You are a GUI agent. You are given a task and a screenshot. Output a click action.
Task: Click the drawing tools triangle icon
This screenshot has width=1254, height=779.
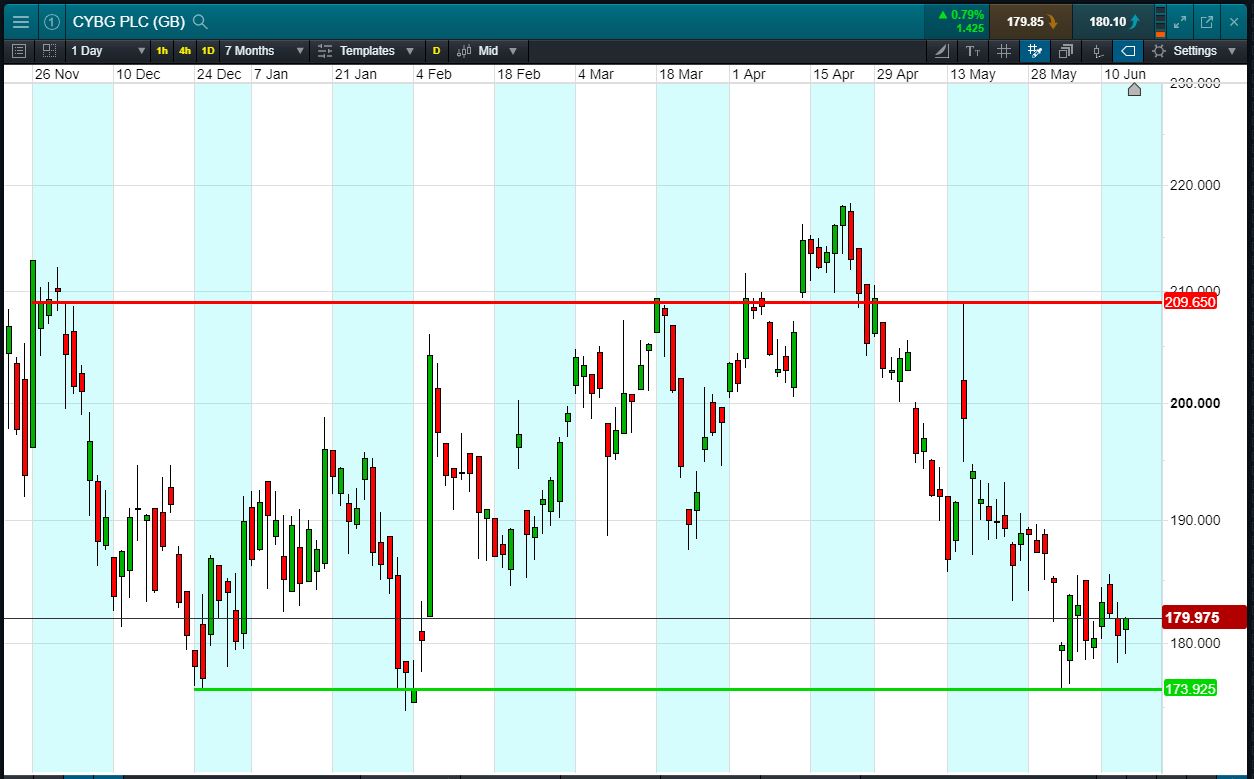(x=942, y=50)
